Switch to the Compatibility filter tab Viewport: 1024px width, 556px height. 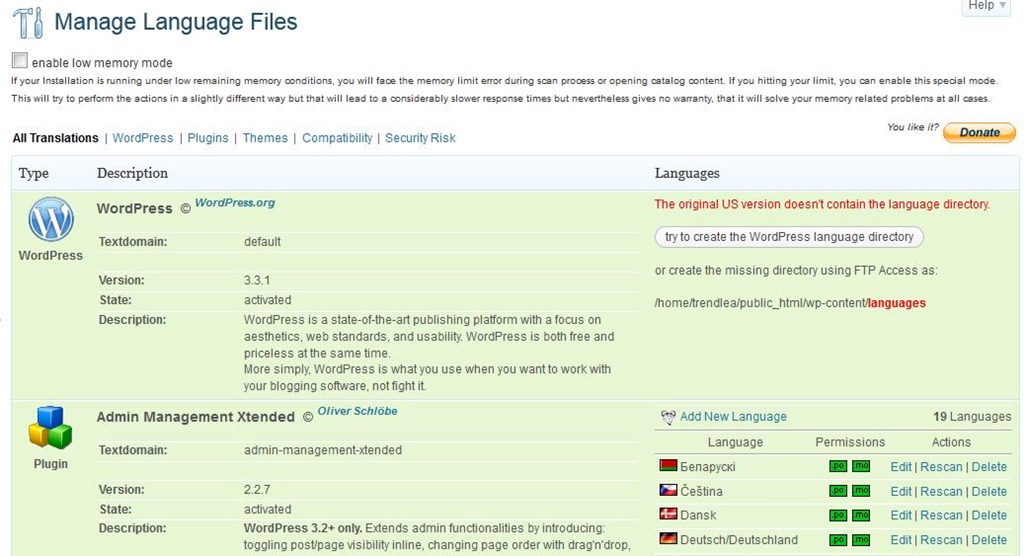337,138
